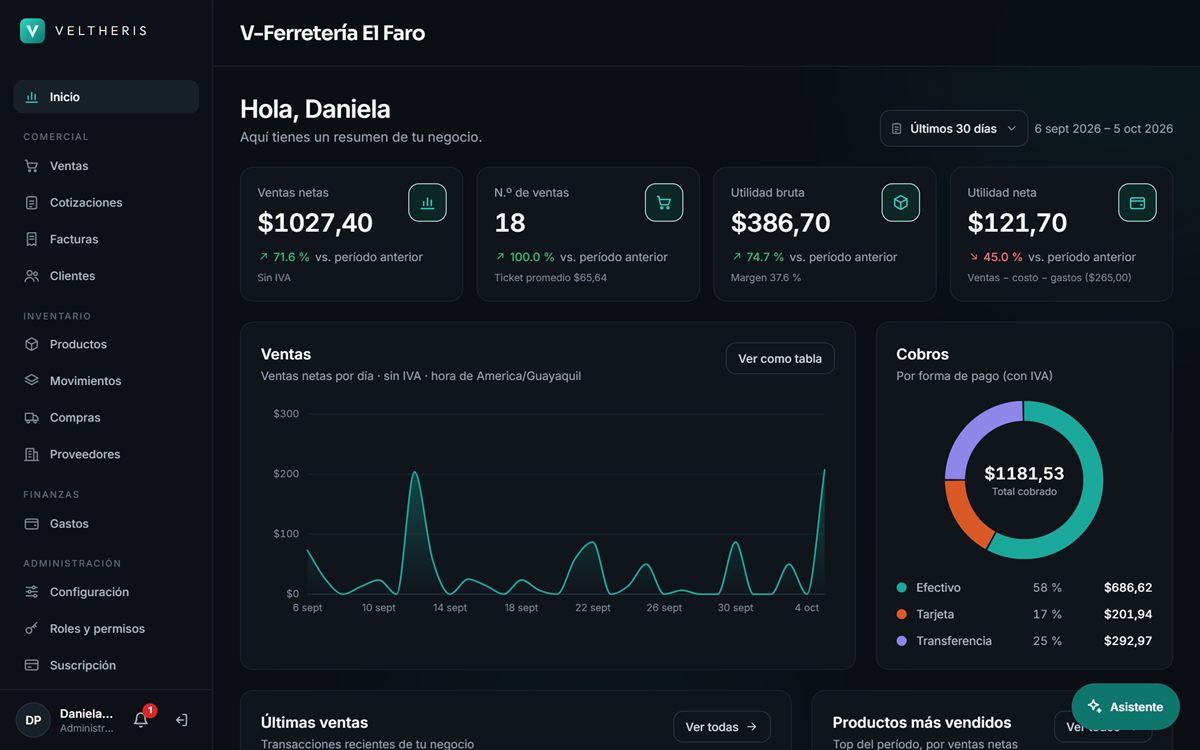Open notifications bell with badge
The width and height of the screenshot is (1200, 750).
[x=141, y=719]
